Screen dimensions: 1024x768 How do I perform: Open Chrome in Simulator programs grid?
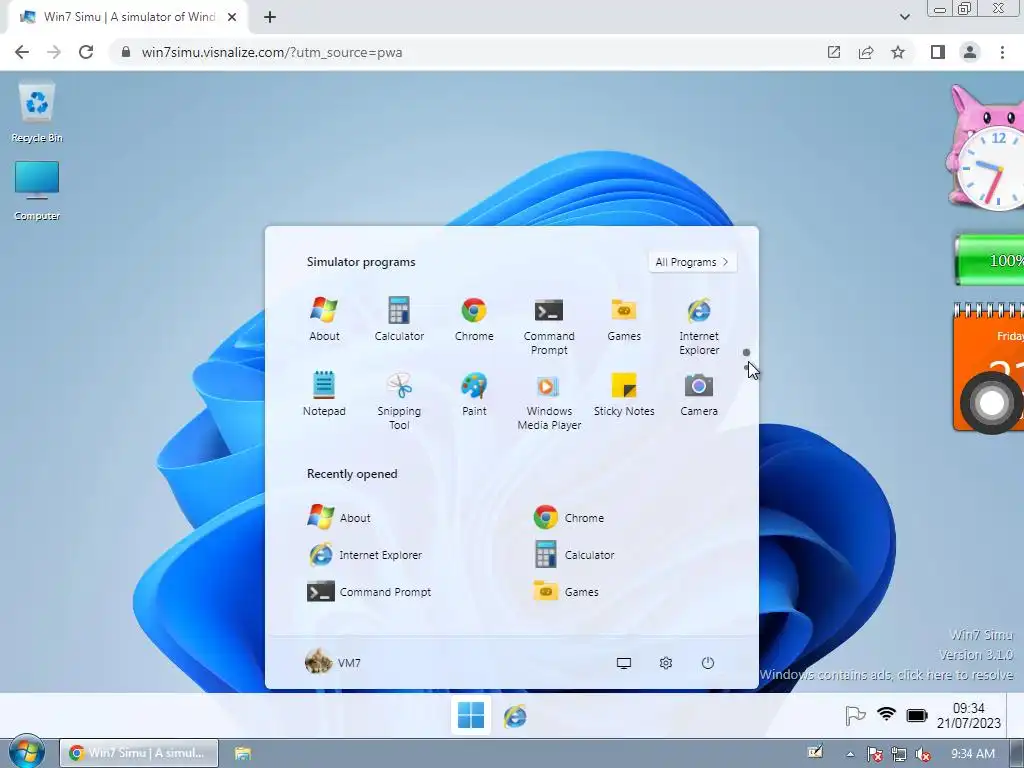(x=474, y=319)
